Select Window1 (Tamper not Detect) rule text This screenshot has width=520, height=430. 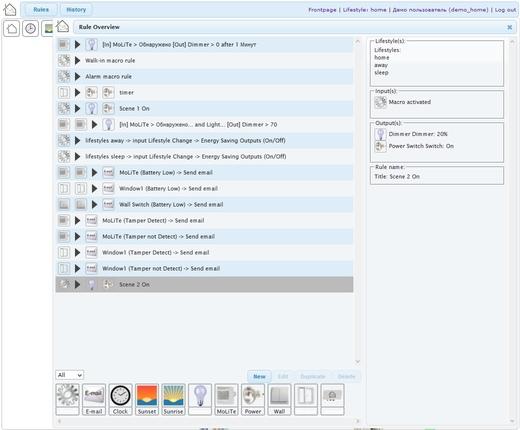(x=161, y=269)
